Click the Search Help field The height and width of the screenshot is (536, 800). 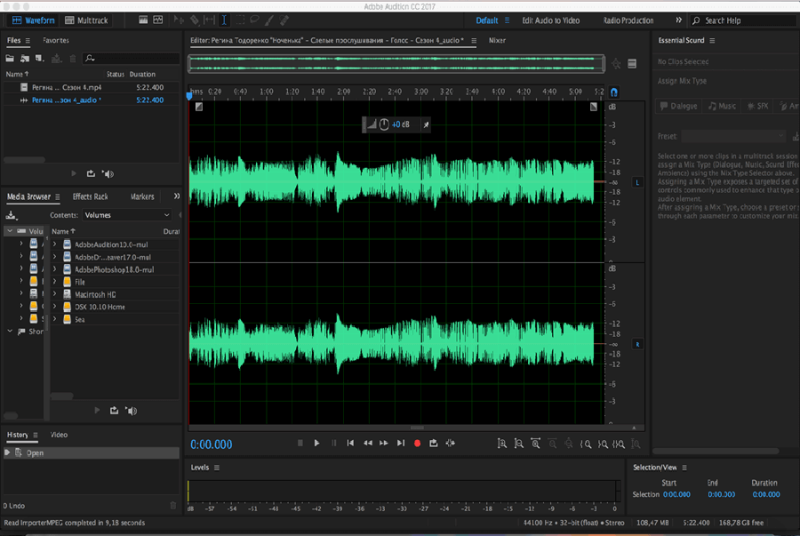pyautogui.click(x=745, y=20)
